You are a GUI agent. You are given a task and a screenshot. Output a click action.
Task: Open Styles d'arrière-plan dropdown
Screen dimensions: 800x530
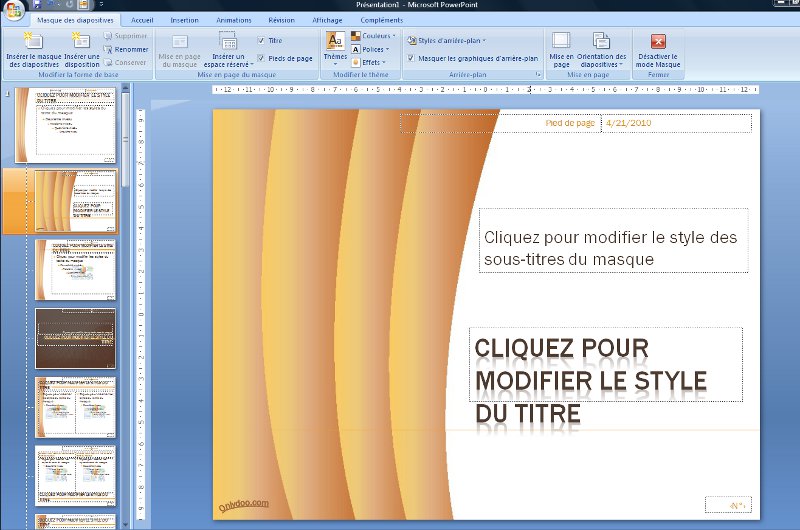click(x=446, y=40)
